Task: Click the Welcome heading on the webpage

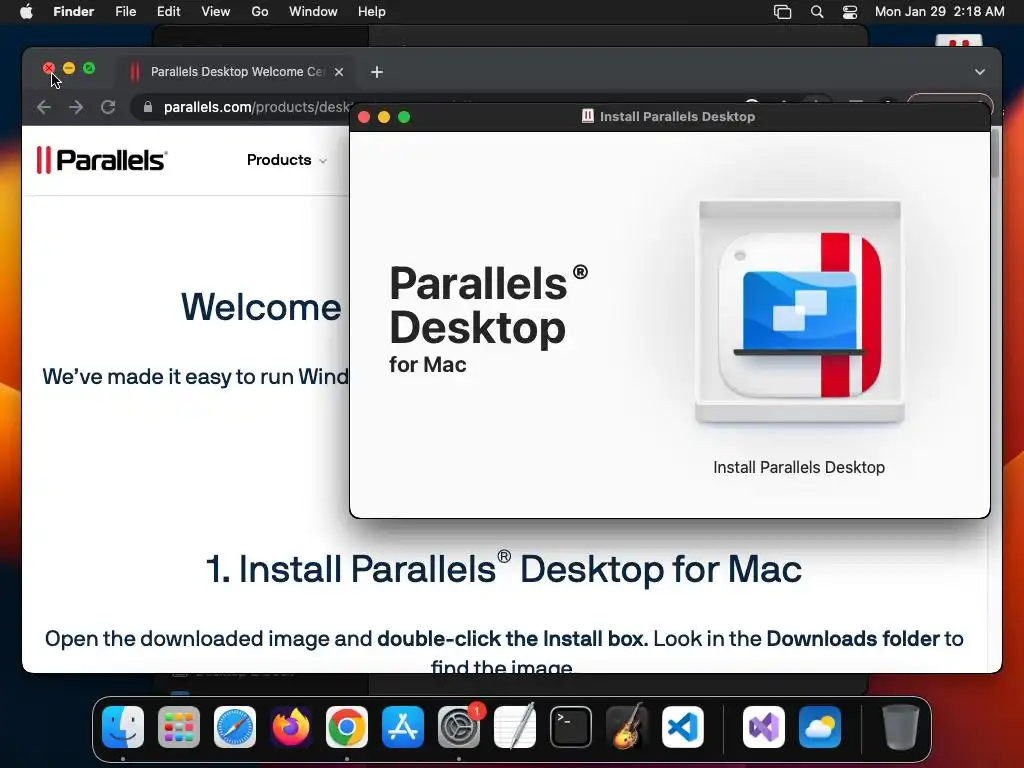Action: (x=261, y=307)
